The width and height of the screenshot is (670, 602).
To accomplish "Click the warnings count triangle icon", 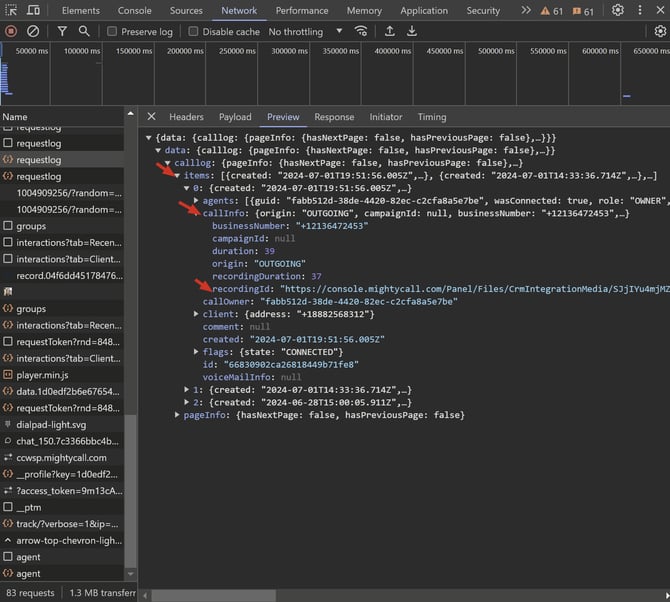I will [545, 11].
